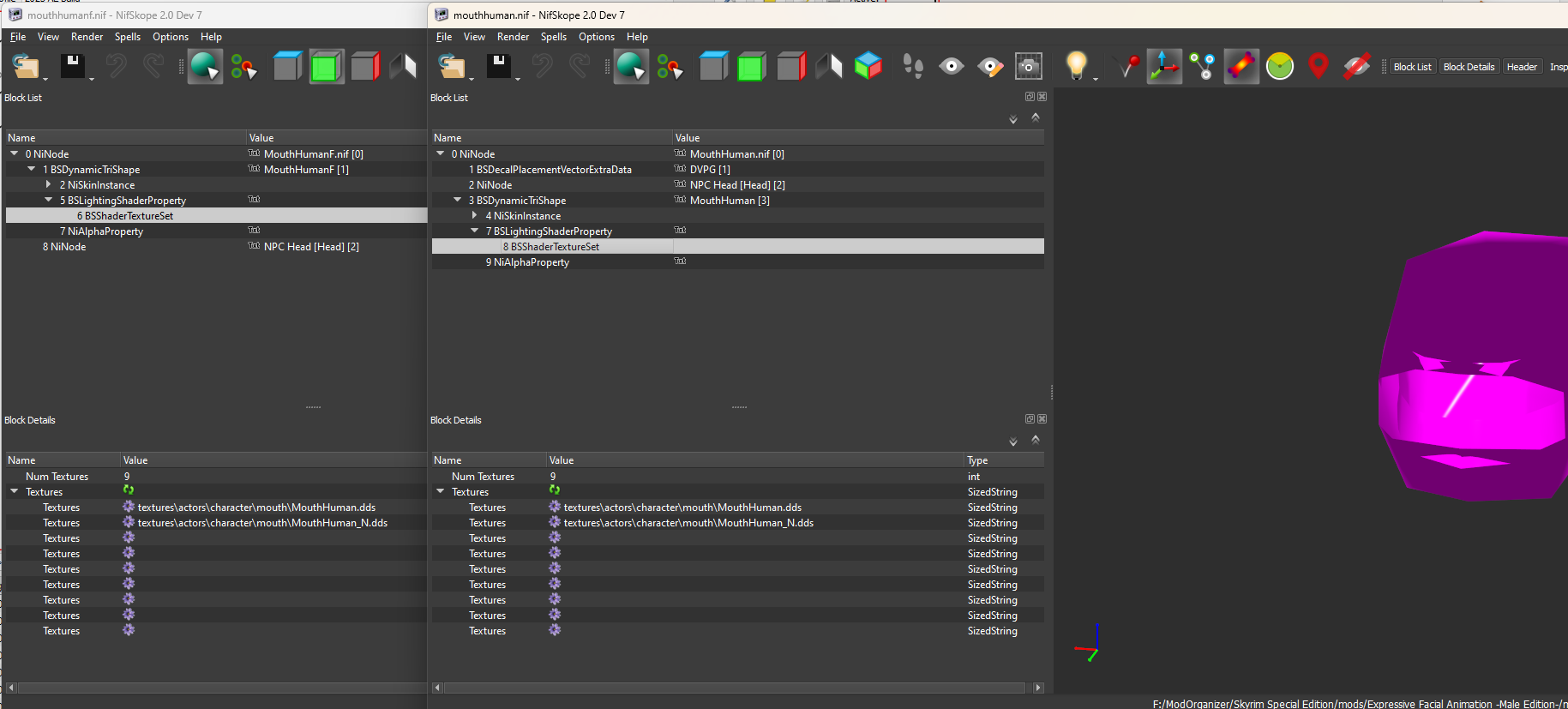
Task: Switch to top view cube in mouthhuman.nif
Action: 713,66
